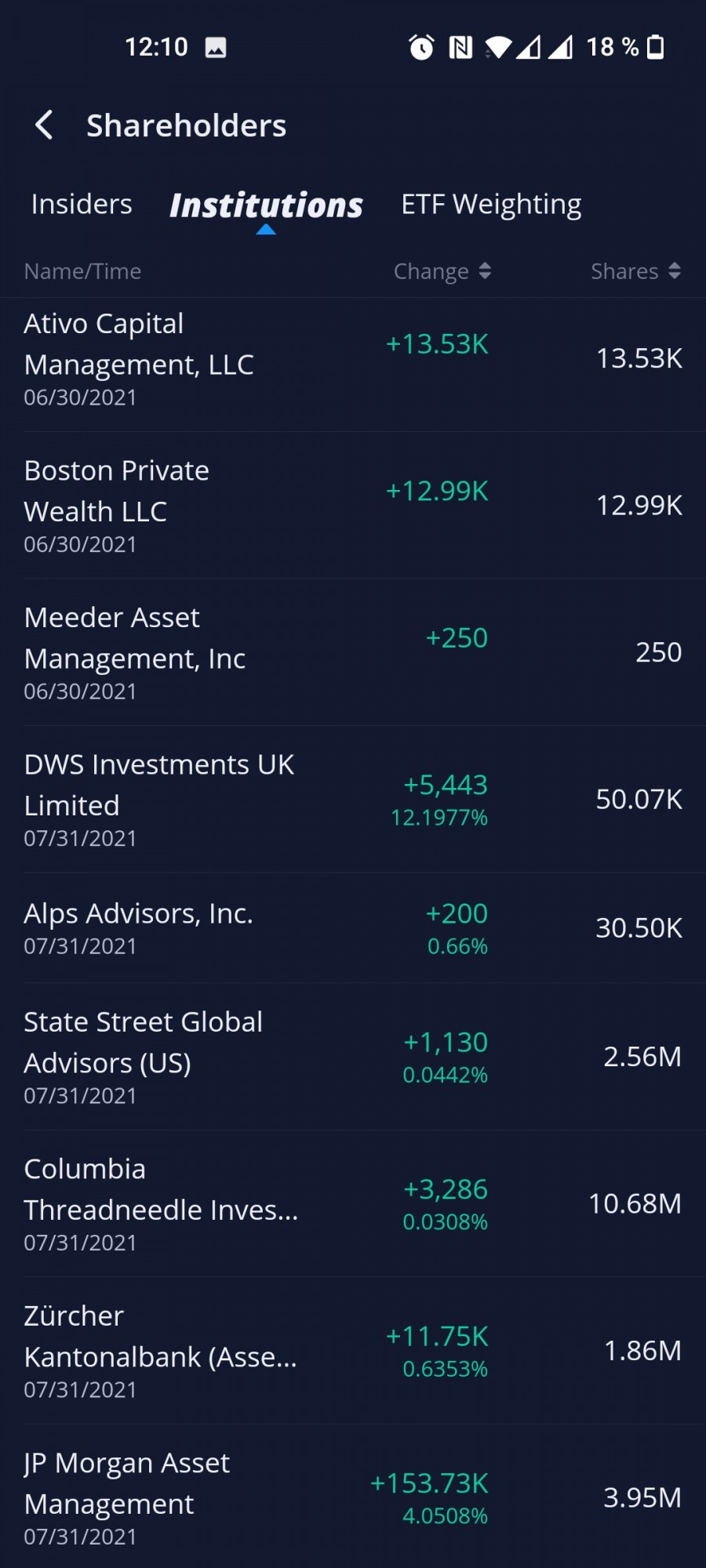Tap the Wi-Fi signal icon
The width and height of the screenshot is (706, 1568).
pos(498,48)
